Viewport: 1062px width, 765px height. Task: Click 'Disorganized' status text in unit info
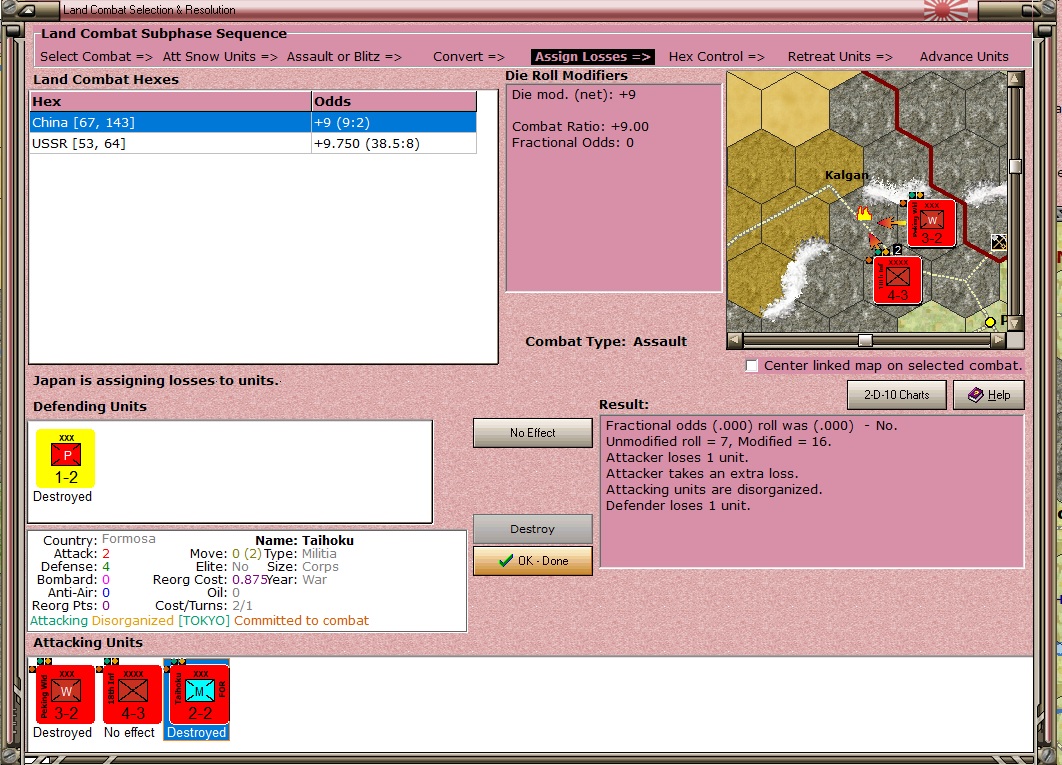tap(133, 621)
